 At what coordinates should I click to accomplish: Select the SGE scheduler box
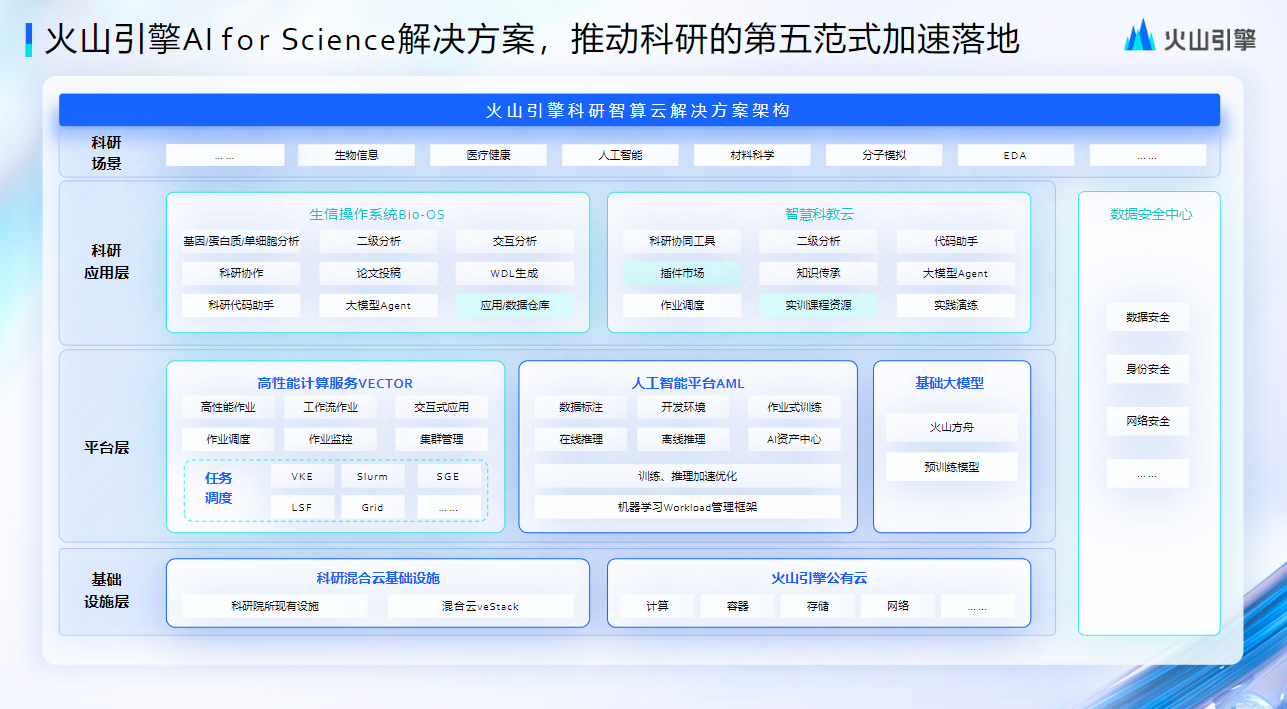[x=448, y=476]
